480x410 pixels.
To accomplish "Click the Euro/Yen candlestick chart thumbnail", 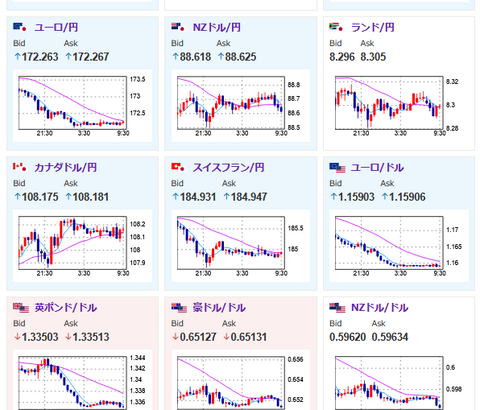I will click(x=82, y=106).
